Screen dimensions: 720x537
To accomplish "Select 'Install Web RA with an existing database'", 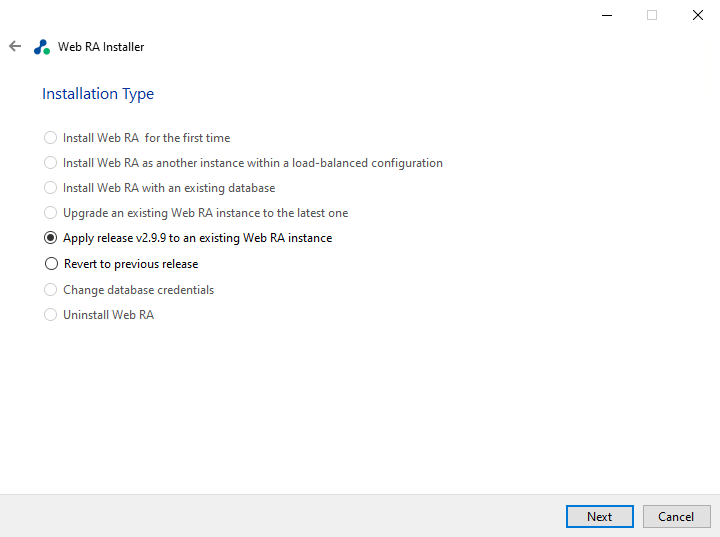I will click(51, 188).
